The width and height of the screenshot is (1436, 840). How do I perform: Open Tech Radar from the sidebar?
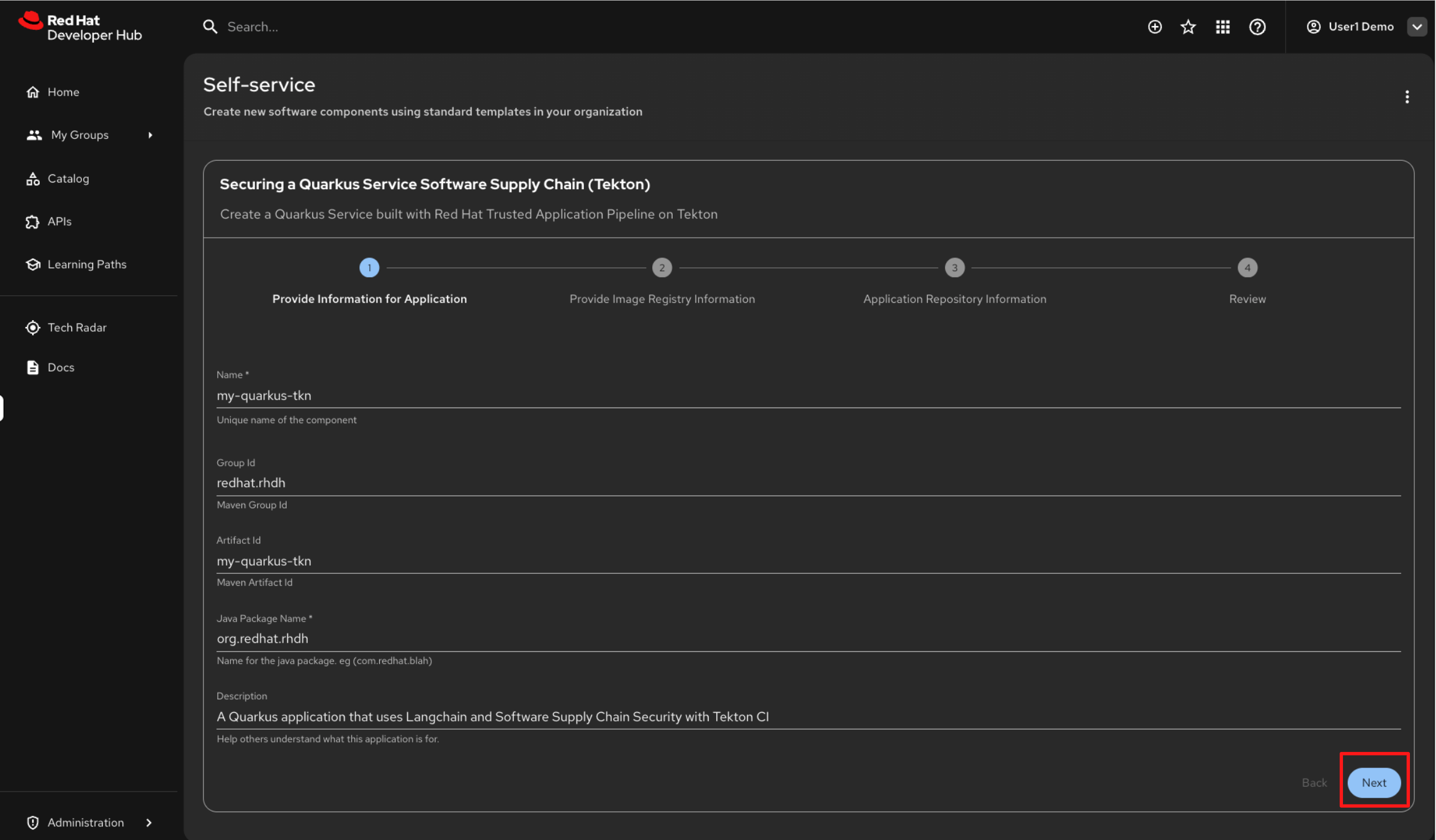[x=76, y=328]
